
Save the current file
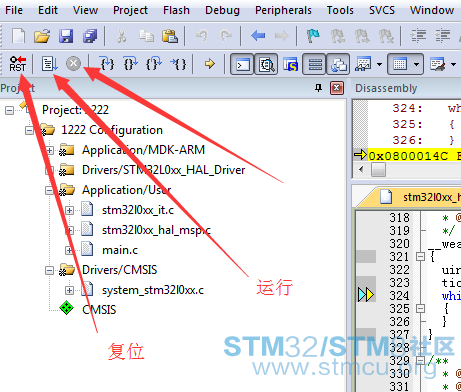coord(66,36)
